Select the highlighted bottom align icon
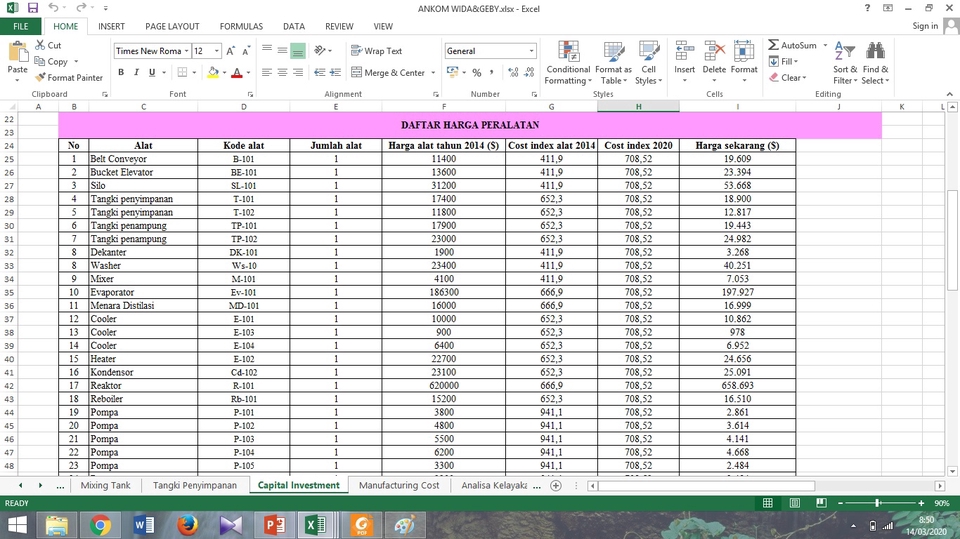Viewport: 960px width, 539px height. coord(298,50)
